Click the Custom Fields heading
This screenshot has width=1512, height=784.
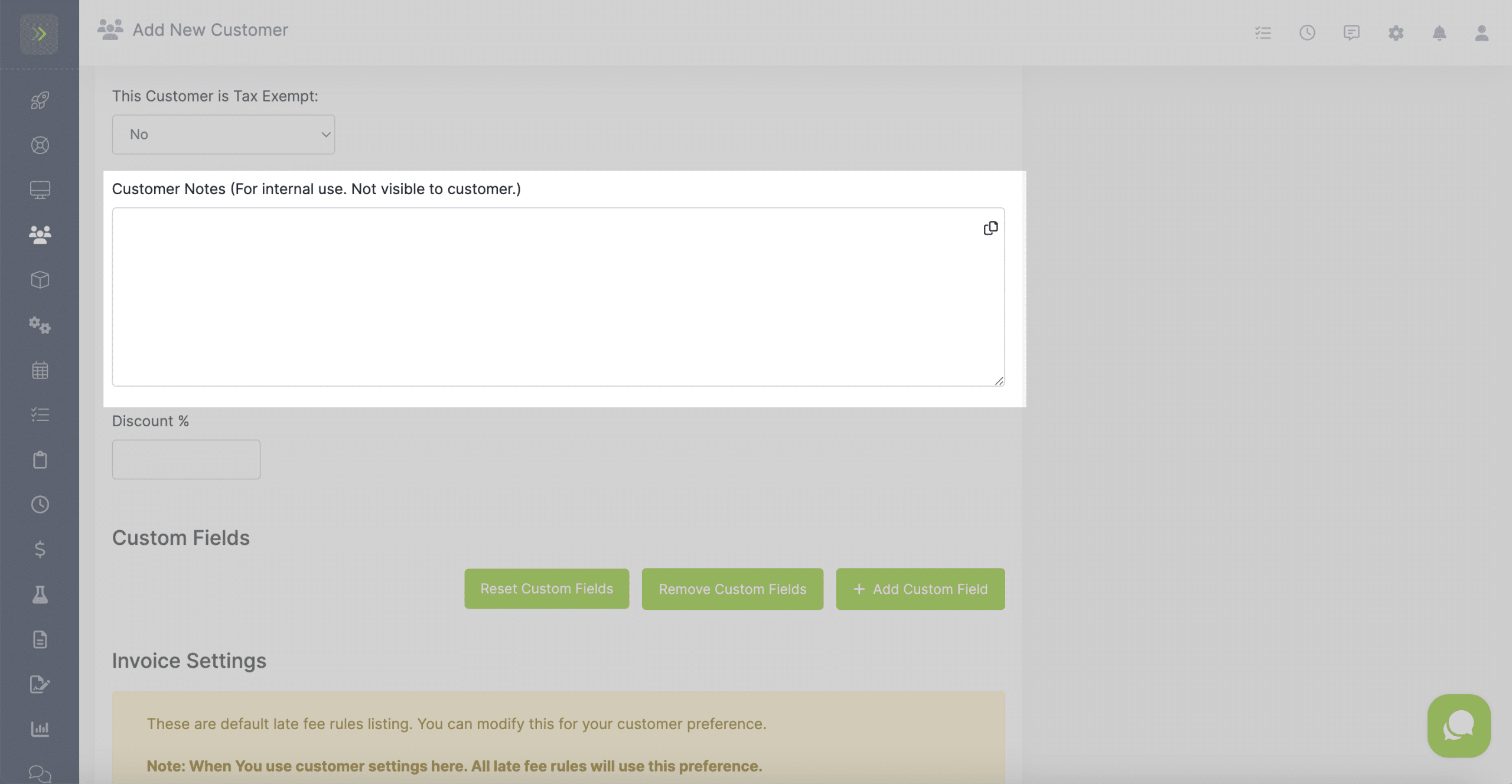(181, 538)
